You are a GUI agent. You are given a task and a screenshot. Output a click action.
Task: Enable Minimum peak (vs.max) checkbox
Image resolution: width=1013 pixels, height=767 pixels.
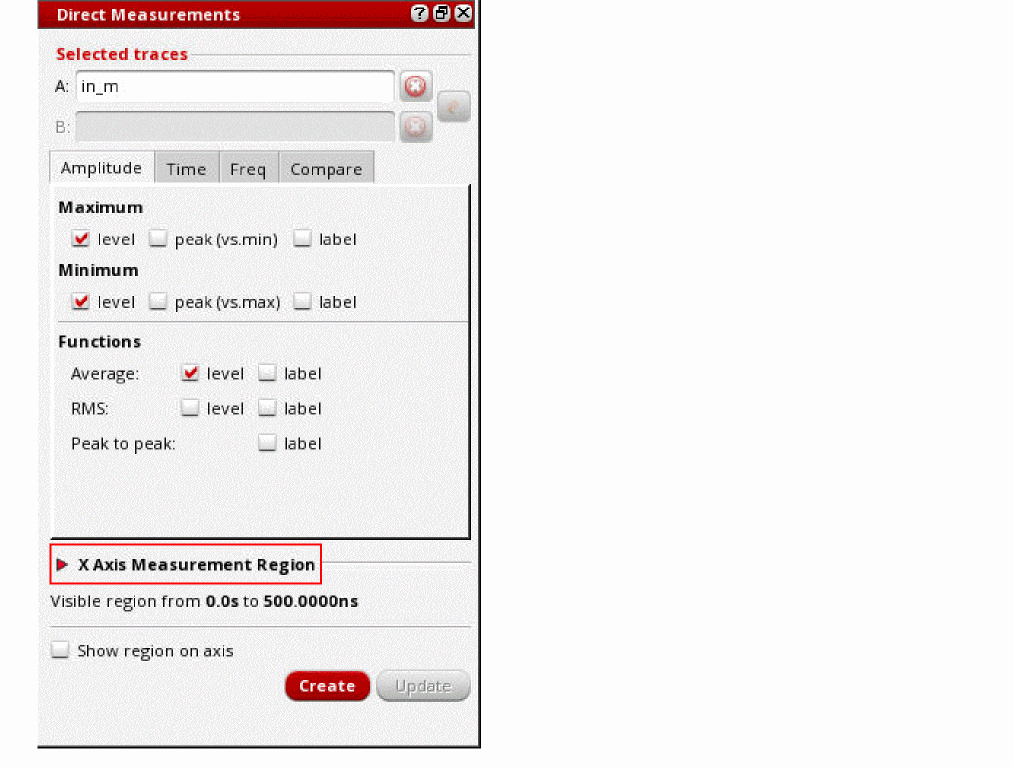(158, 302)
